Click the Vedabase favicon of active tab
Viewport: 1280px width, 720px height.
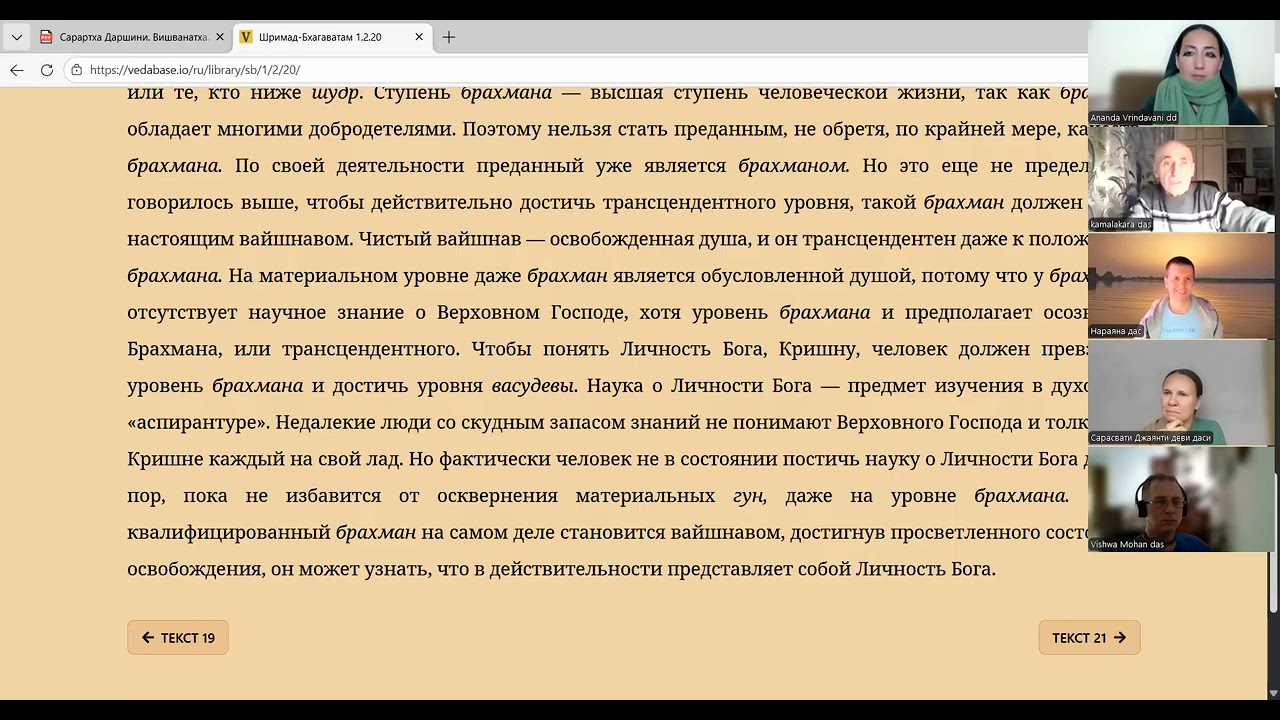pos(246,37)
